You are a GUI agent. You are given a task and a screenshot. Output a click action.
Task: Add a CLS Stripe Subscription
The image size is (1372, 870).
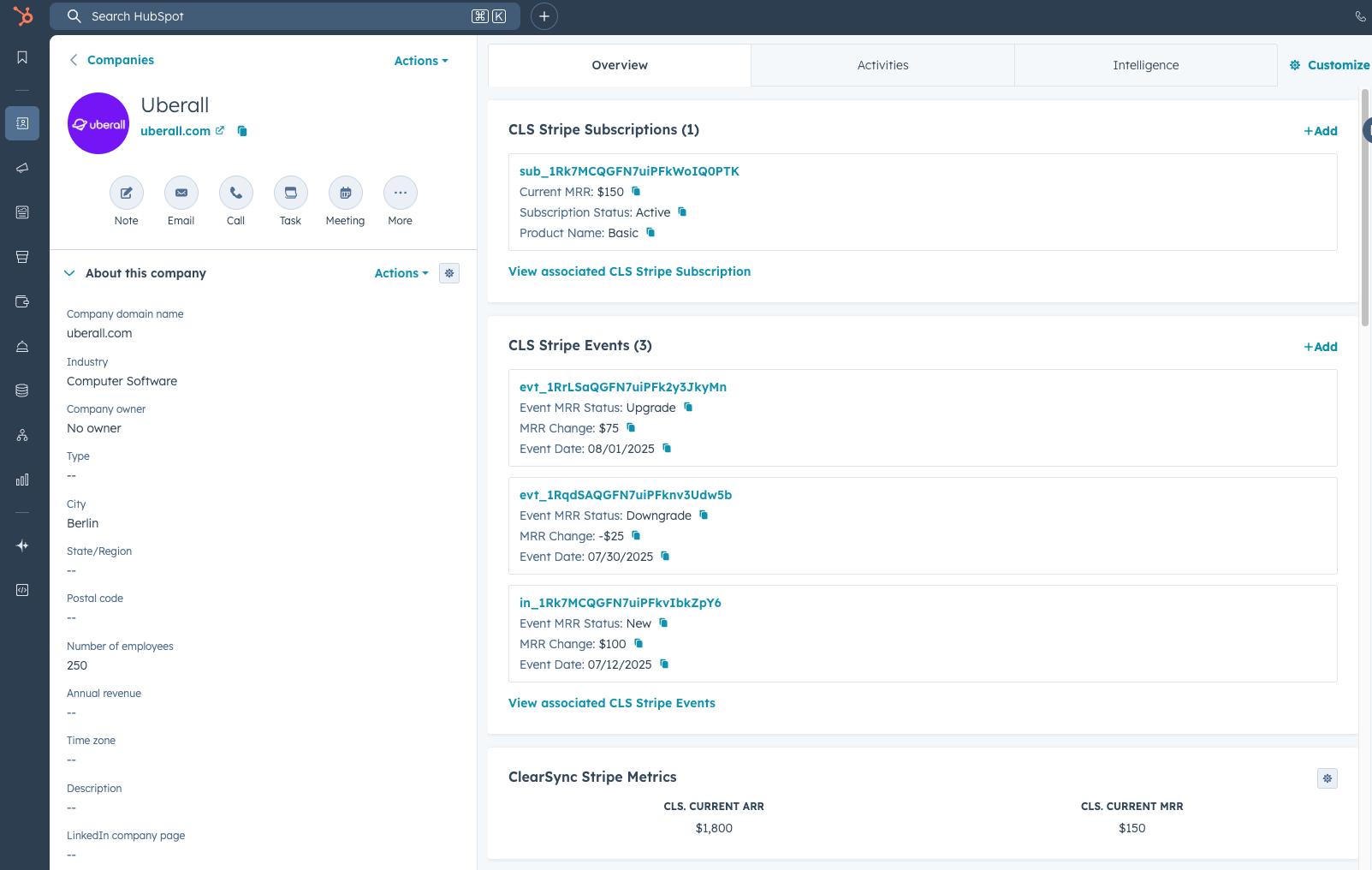coord(1321,131)
